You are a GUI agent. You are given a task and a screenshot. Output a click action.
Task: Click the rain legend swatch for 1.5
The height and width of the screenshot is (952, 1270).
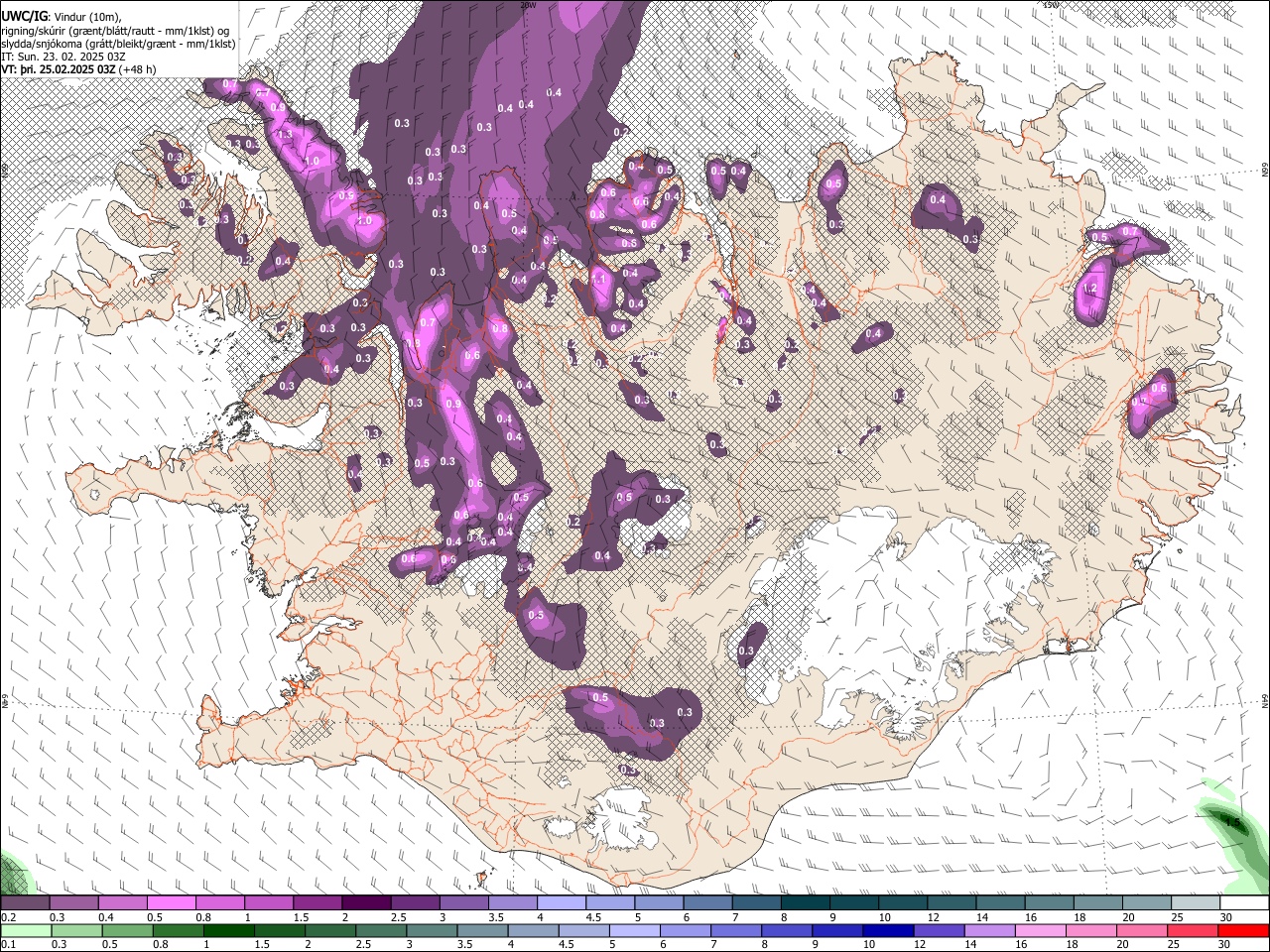tap(279, 930)
